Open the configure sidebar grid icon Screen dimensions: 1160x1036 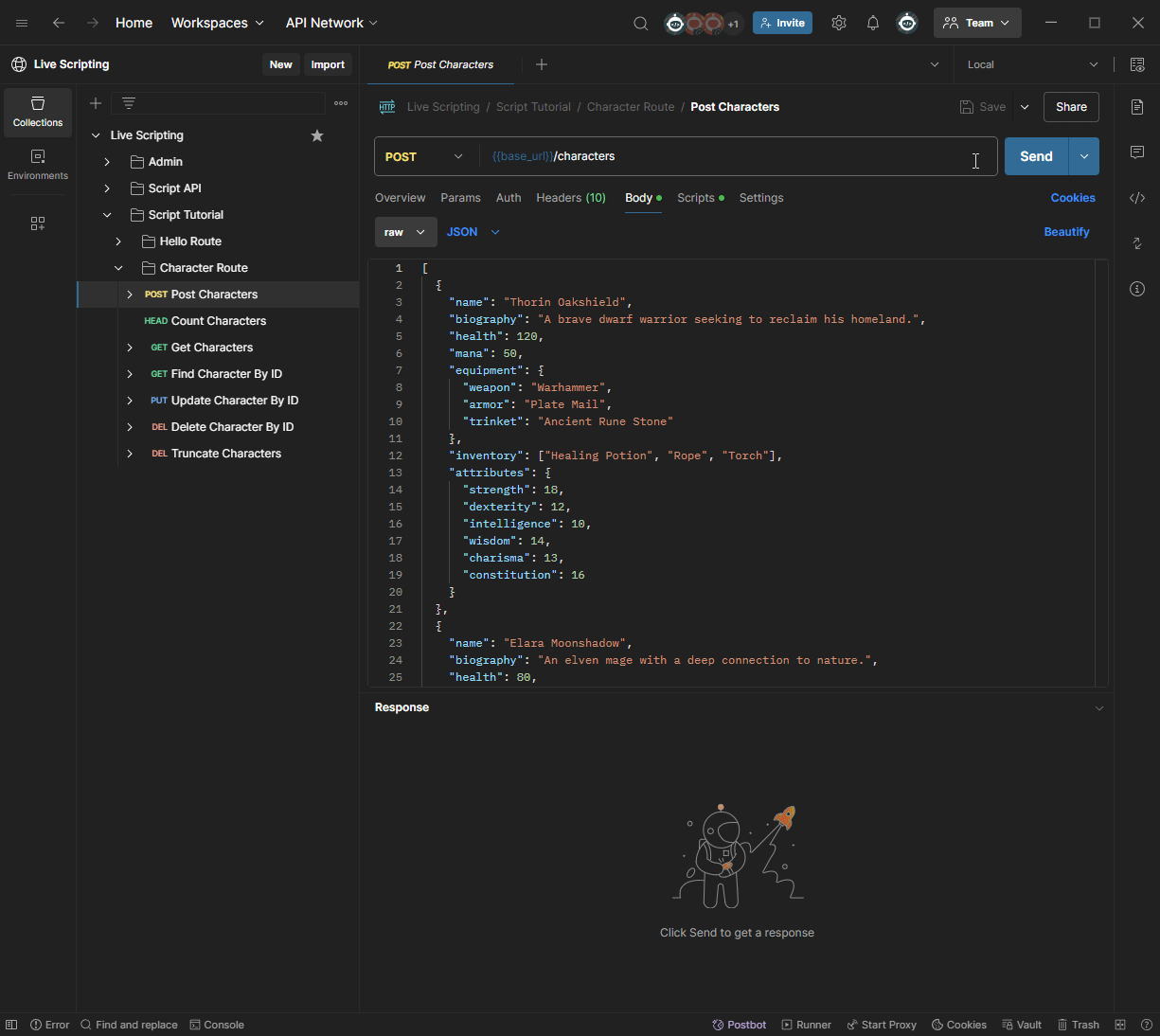[x=38, y=223]
